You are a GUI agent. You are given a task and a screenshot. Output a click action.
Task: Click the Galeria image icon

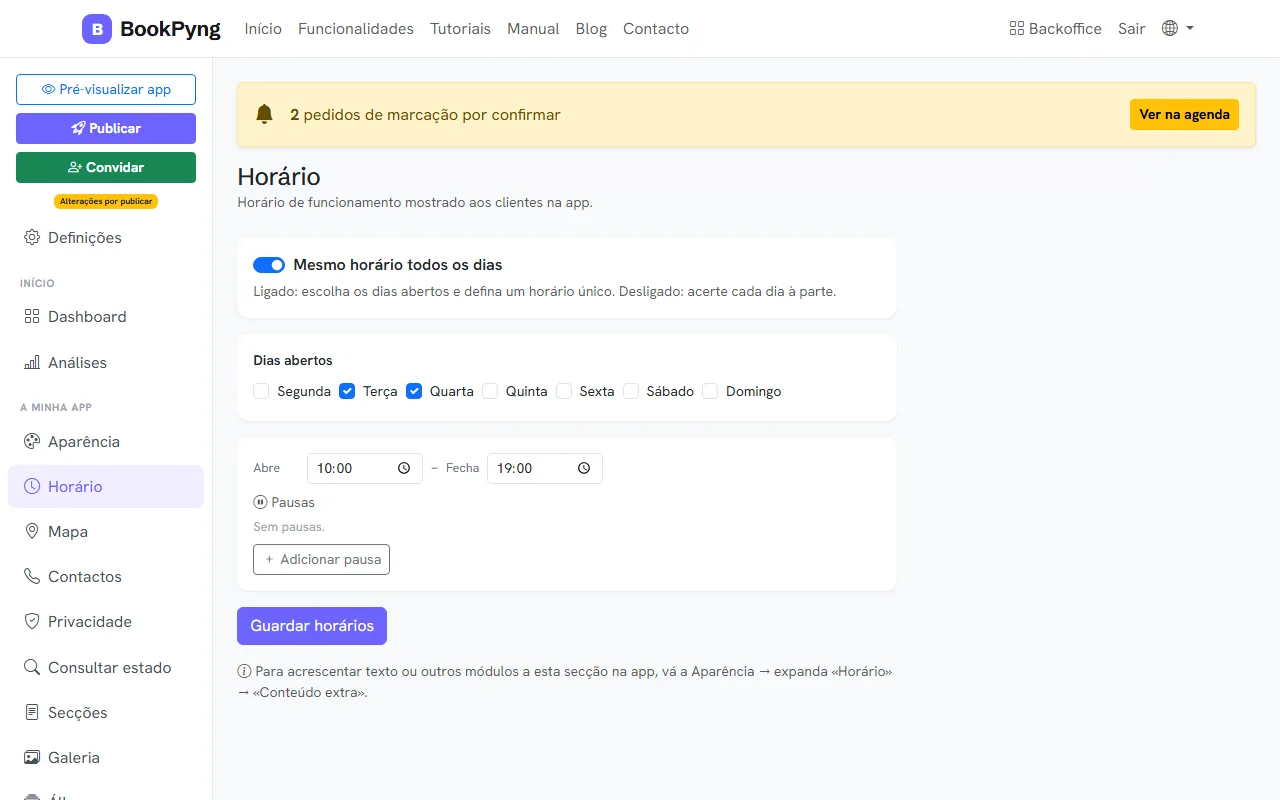31,757
